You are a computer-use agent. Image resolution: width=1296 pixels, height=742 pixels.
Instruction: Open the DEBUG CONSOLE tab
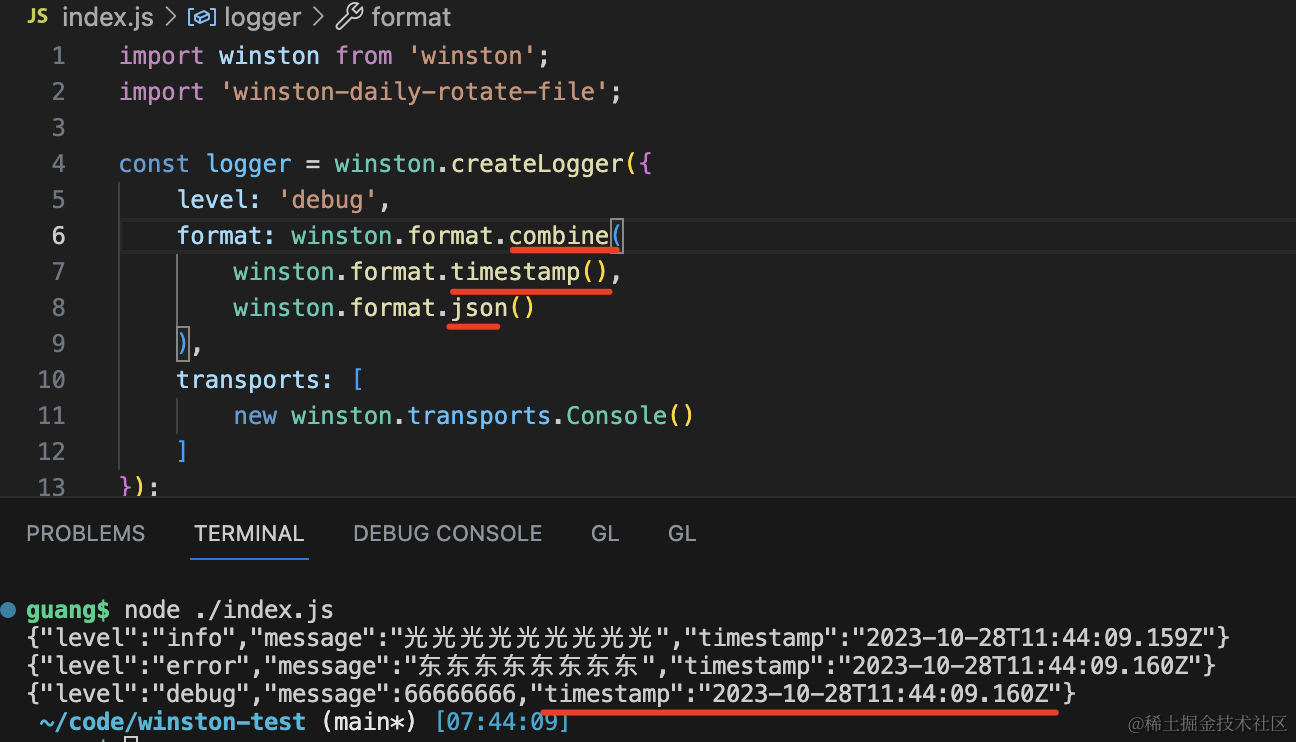pos(448,534)
